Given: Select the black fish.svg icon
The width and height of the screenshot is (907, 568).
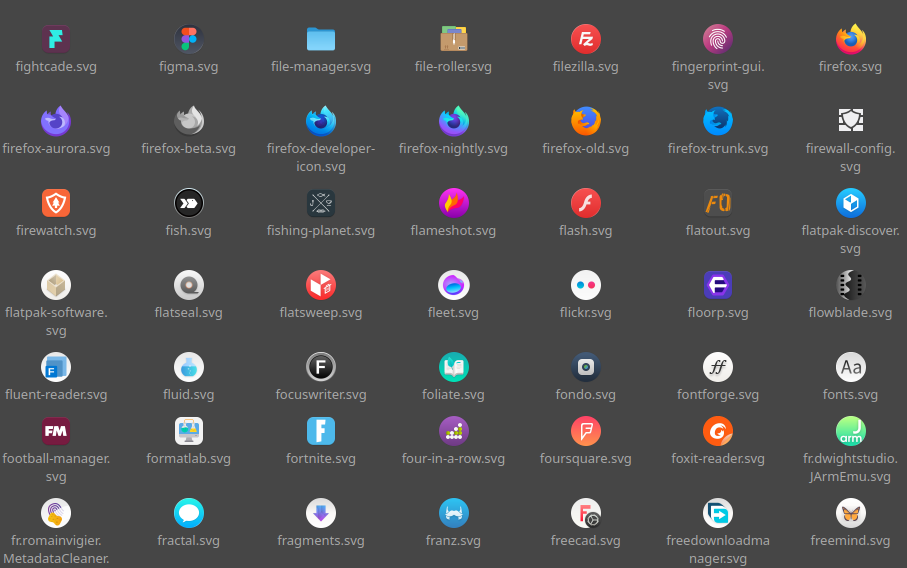Looking at the screenshot, I should [189, 203].
